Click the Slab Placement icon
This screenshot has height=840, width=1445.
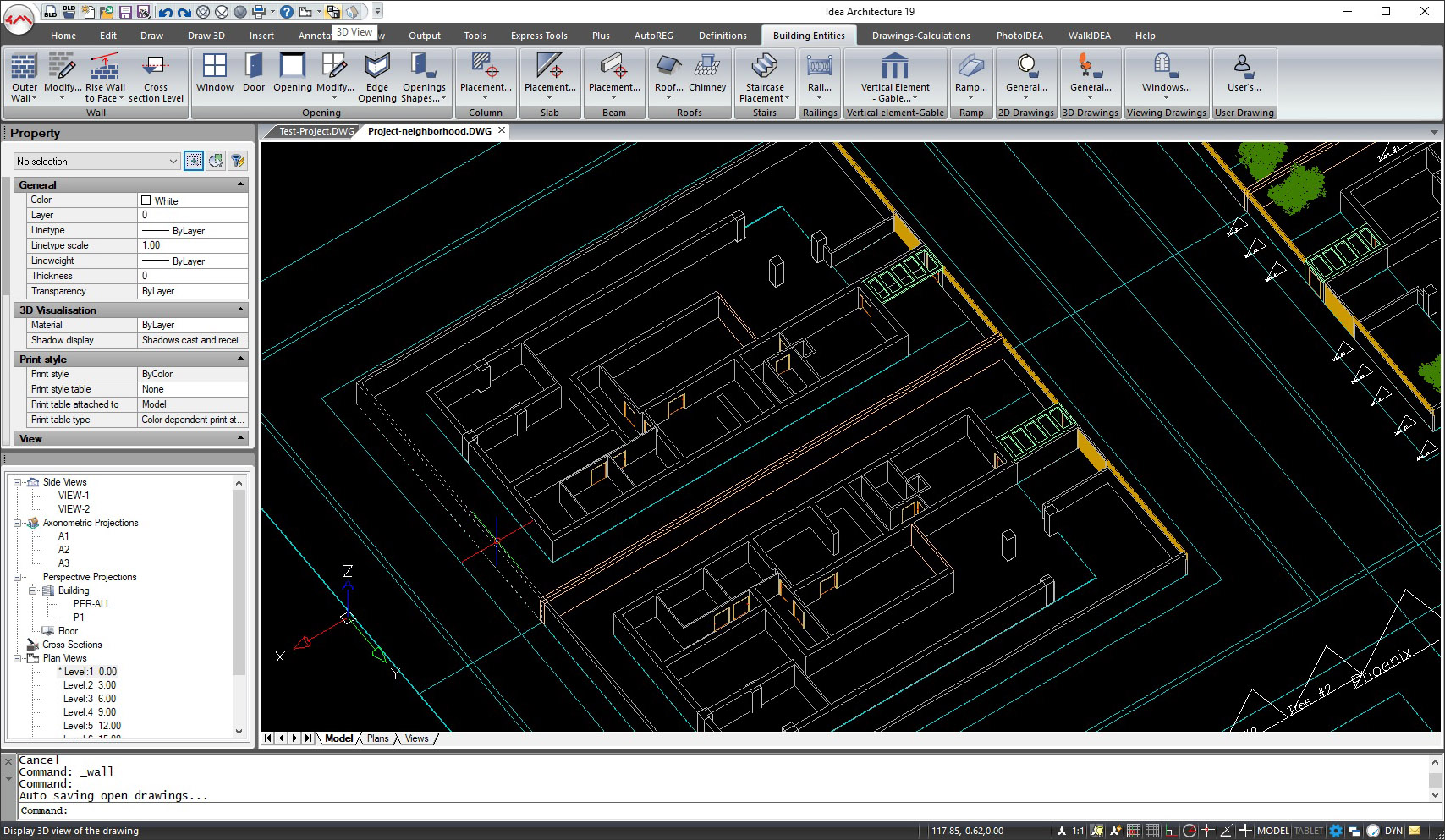click(550, 65)
